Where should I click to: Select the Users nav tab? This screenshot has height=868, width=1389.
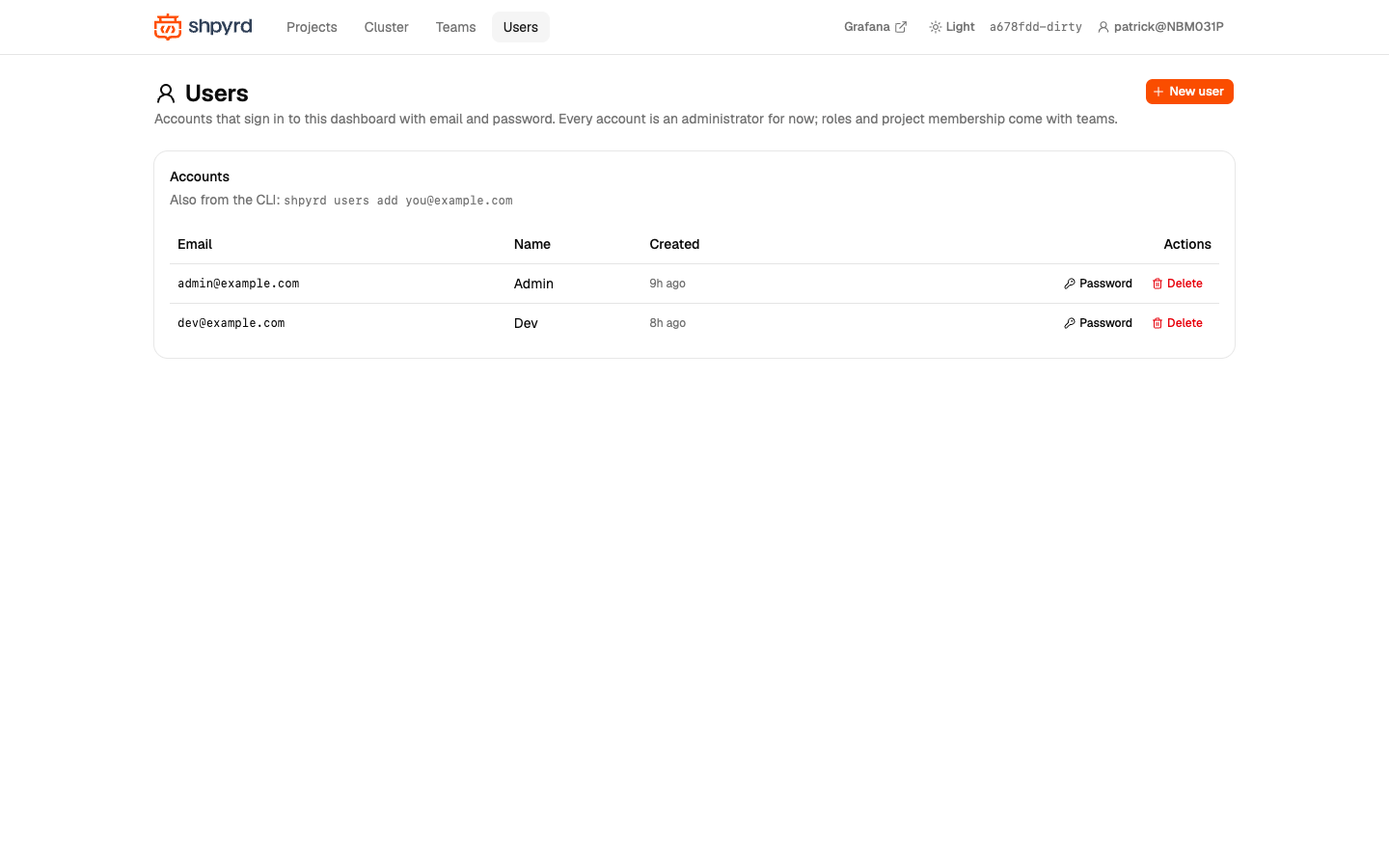pyautogui.click(x=521, y=27)
